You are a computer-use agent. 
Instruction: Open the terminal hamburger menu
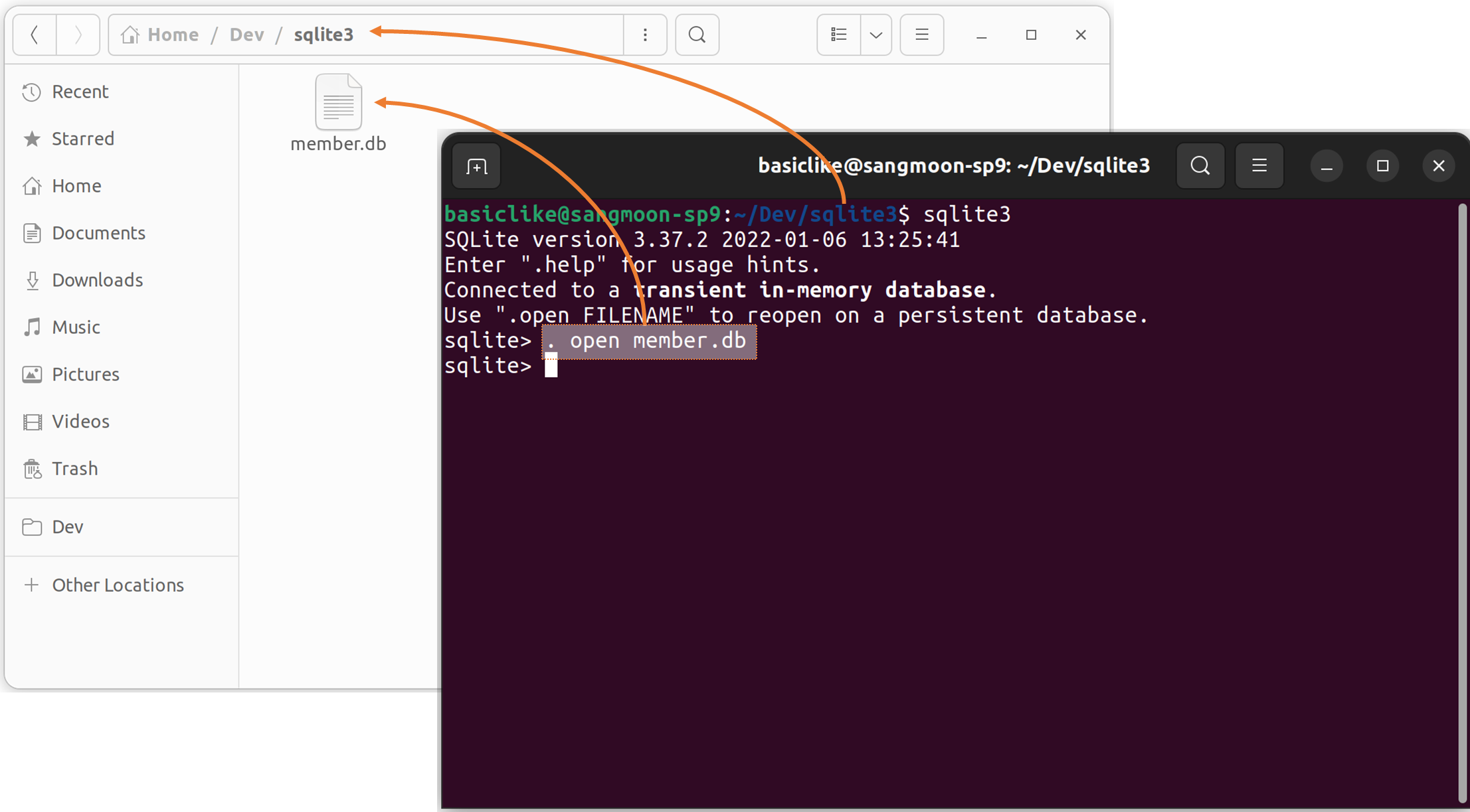pos(1259,166)
